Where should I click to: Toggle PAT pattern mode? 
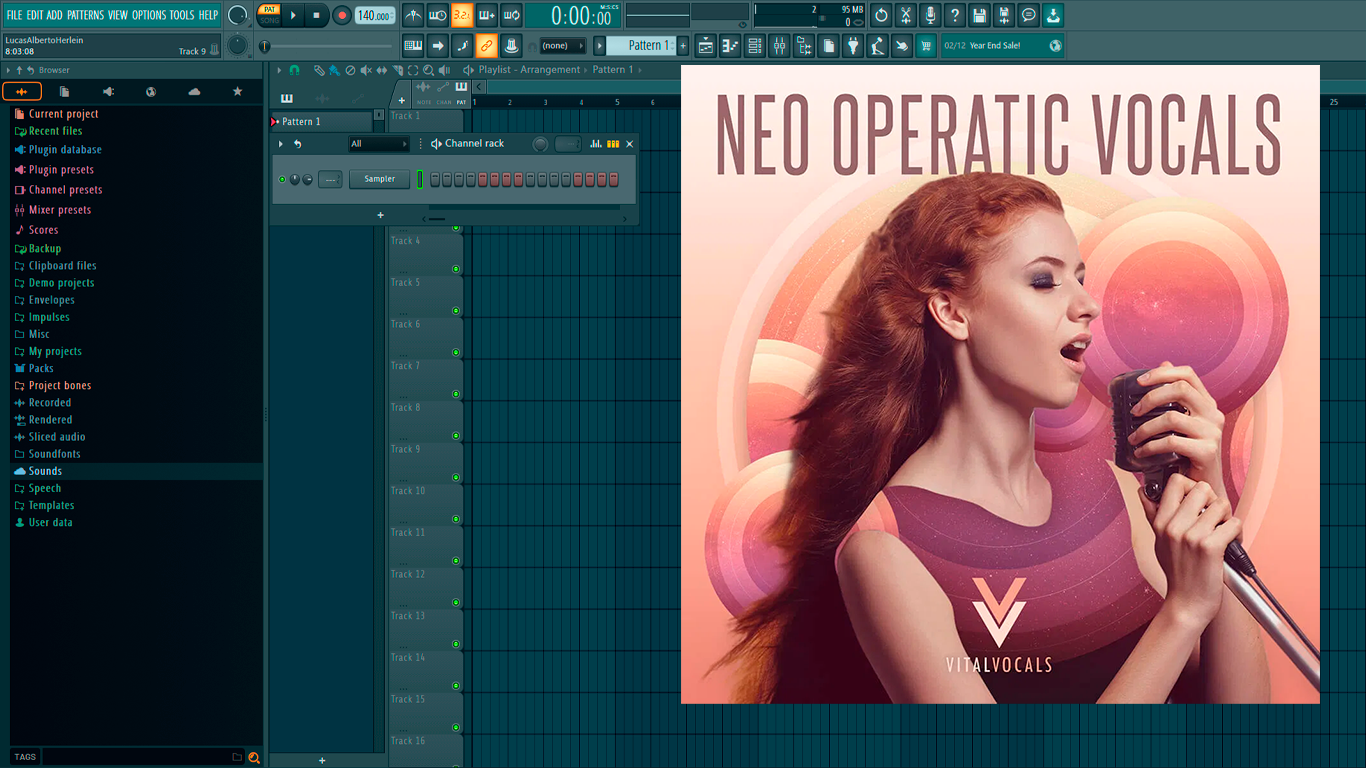tap(269, 9)
